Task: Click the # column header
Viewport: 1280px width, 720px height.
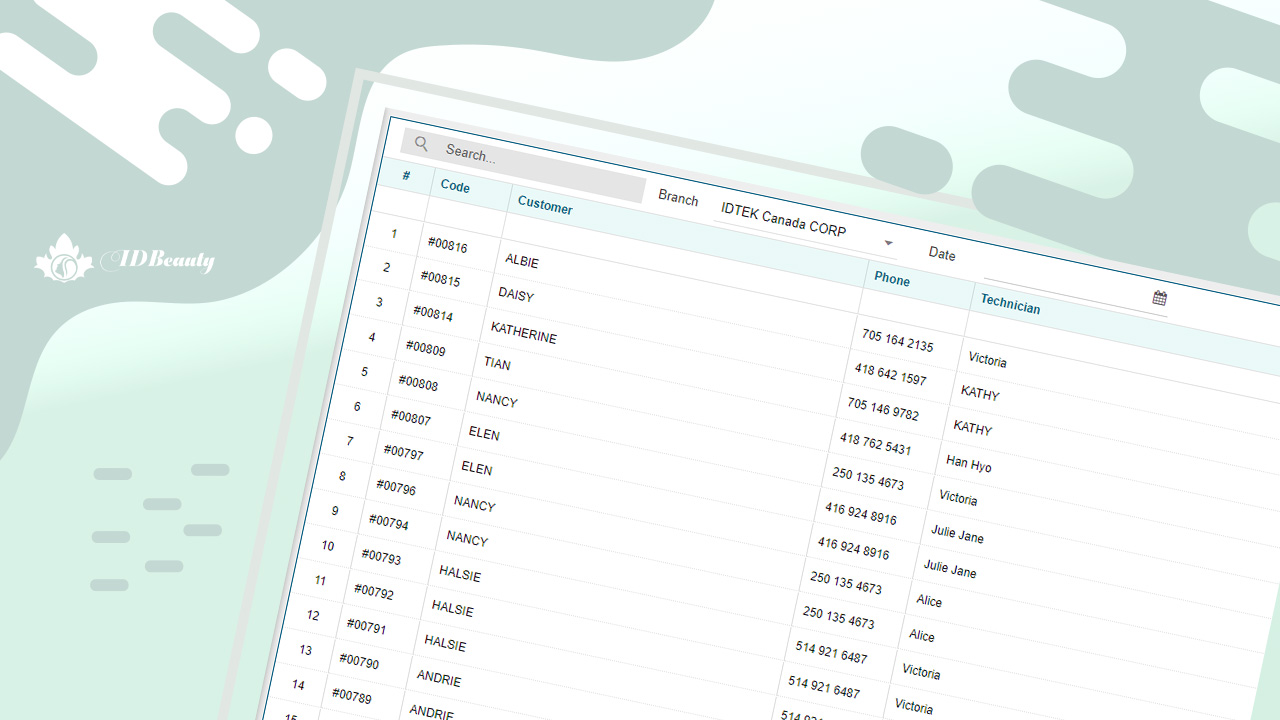Action: 406,176
